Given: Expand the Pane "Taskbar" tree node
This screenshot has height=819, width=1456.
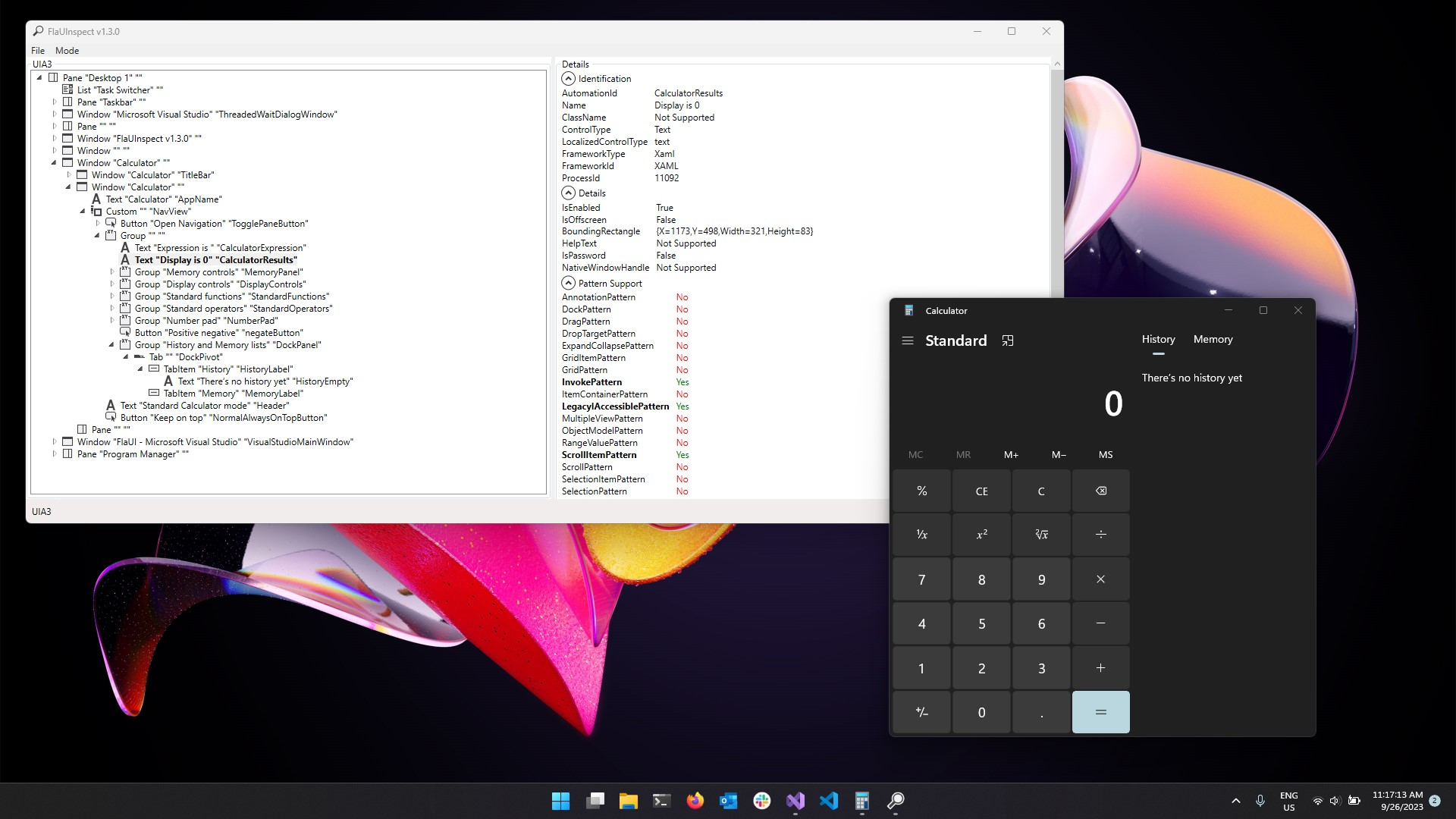Looking at the screenshot, I should tap(55, 102).
